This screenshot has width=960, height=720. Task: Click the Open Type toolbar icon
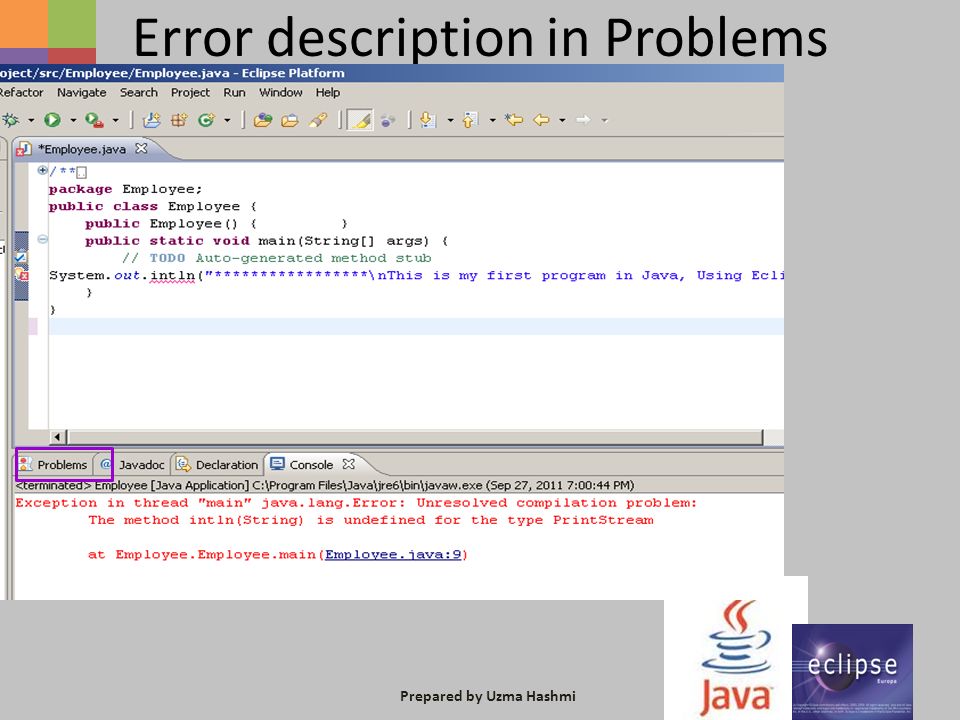point(263,120)
